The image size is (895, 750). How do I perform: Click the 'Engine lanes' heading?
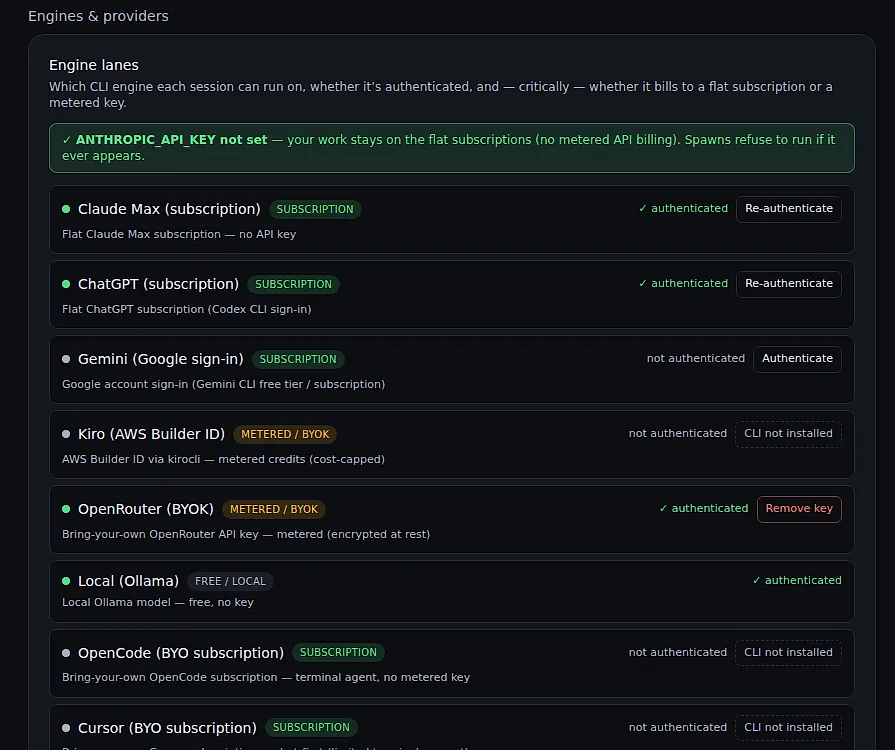[x=94, y=65]
